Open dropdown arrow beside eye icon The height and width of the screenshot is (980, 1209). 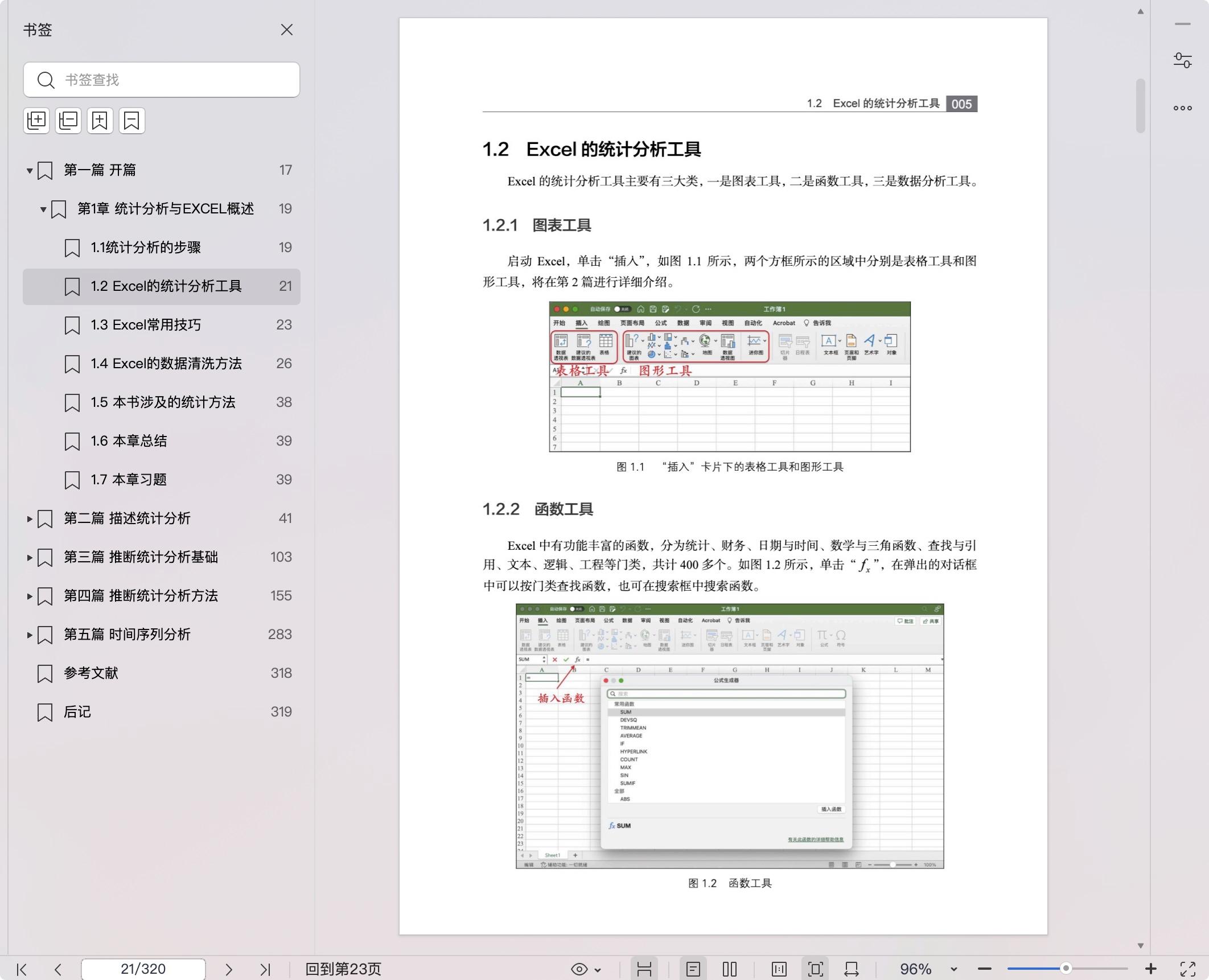(598, 970)
